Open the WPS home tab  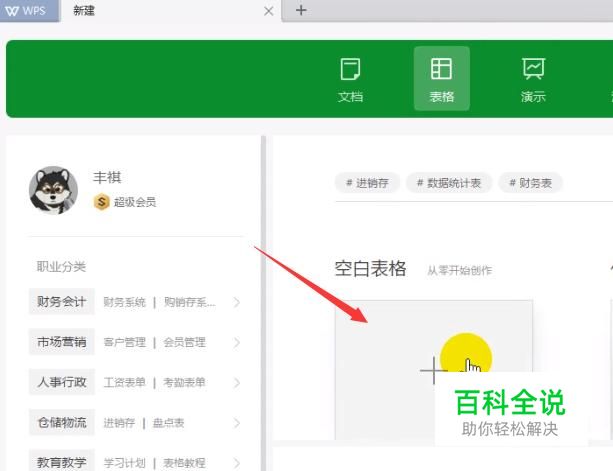pyautogui.click(x=29, y=11)
